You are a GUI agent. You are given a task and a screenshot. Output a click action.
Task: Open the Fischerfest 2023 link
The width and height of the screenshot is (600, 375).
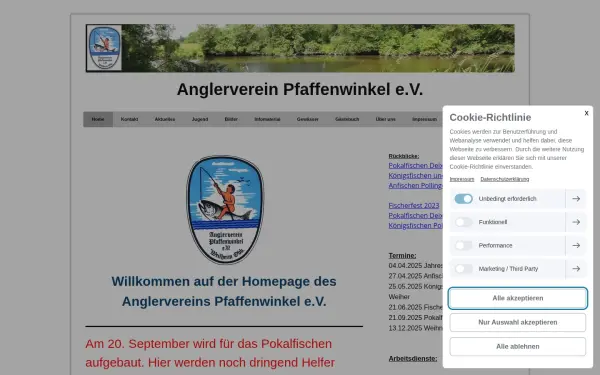coord(414,206)
